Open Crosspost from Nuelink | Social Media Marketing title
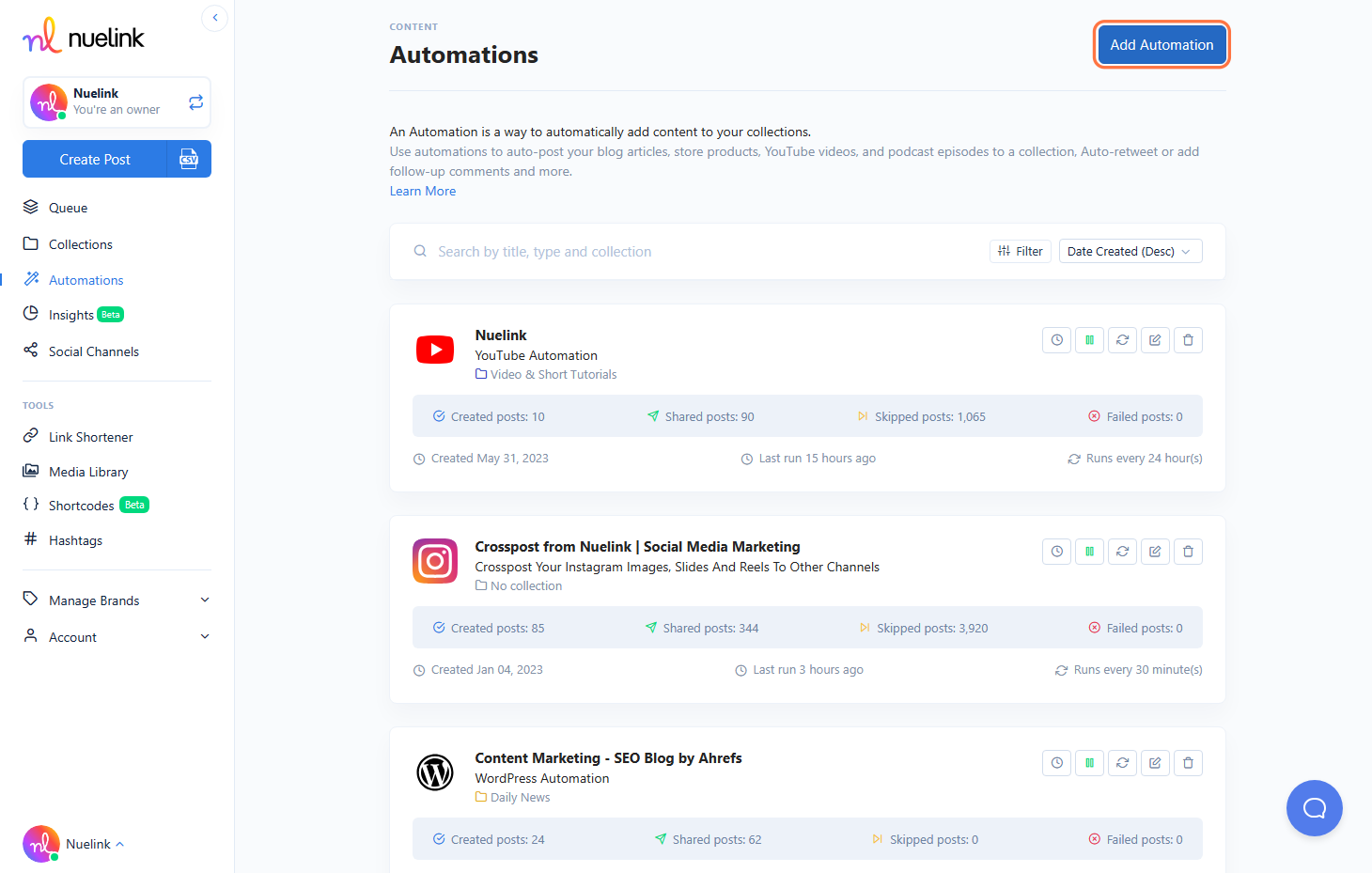 pyautogui.click(x=638, y=547)
